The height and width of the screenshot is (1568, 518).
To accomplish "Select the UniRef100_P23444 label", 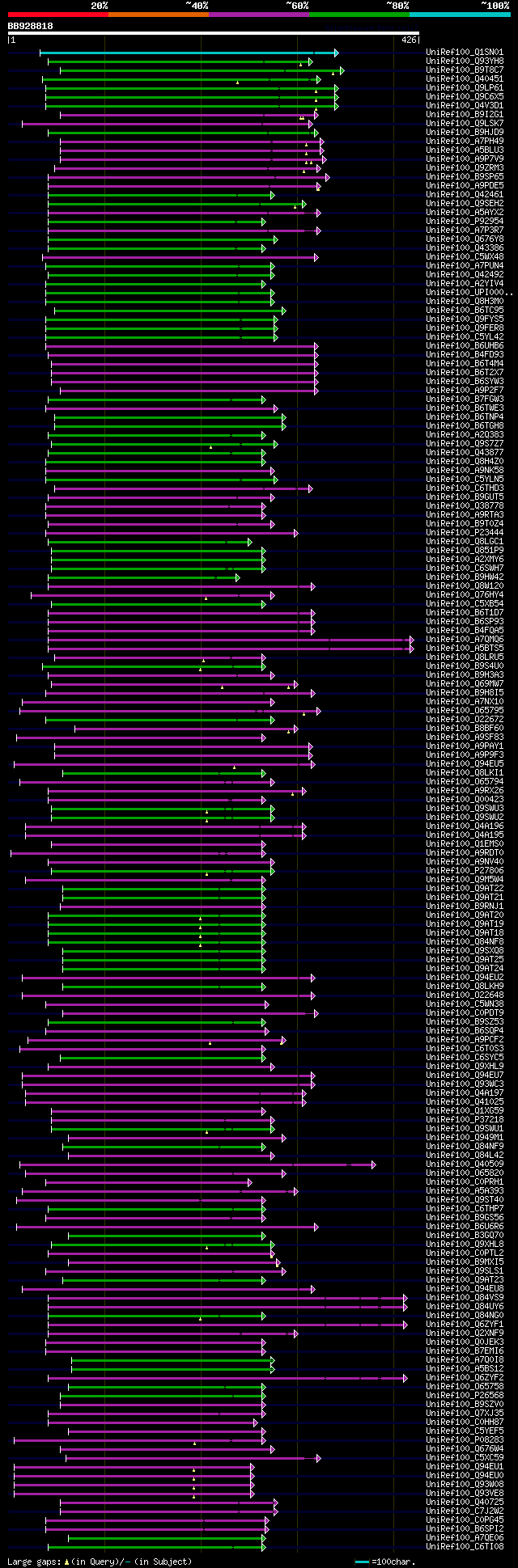I will [x=465, y=533].
